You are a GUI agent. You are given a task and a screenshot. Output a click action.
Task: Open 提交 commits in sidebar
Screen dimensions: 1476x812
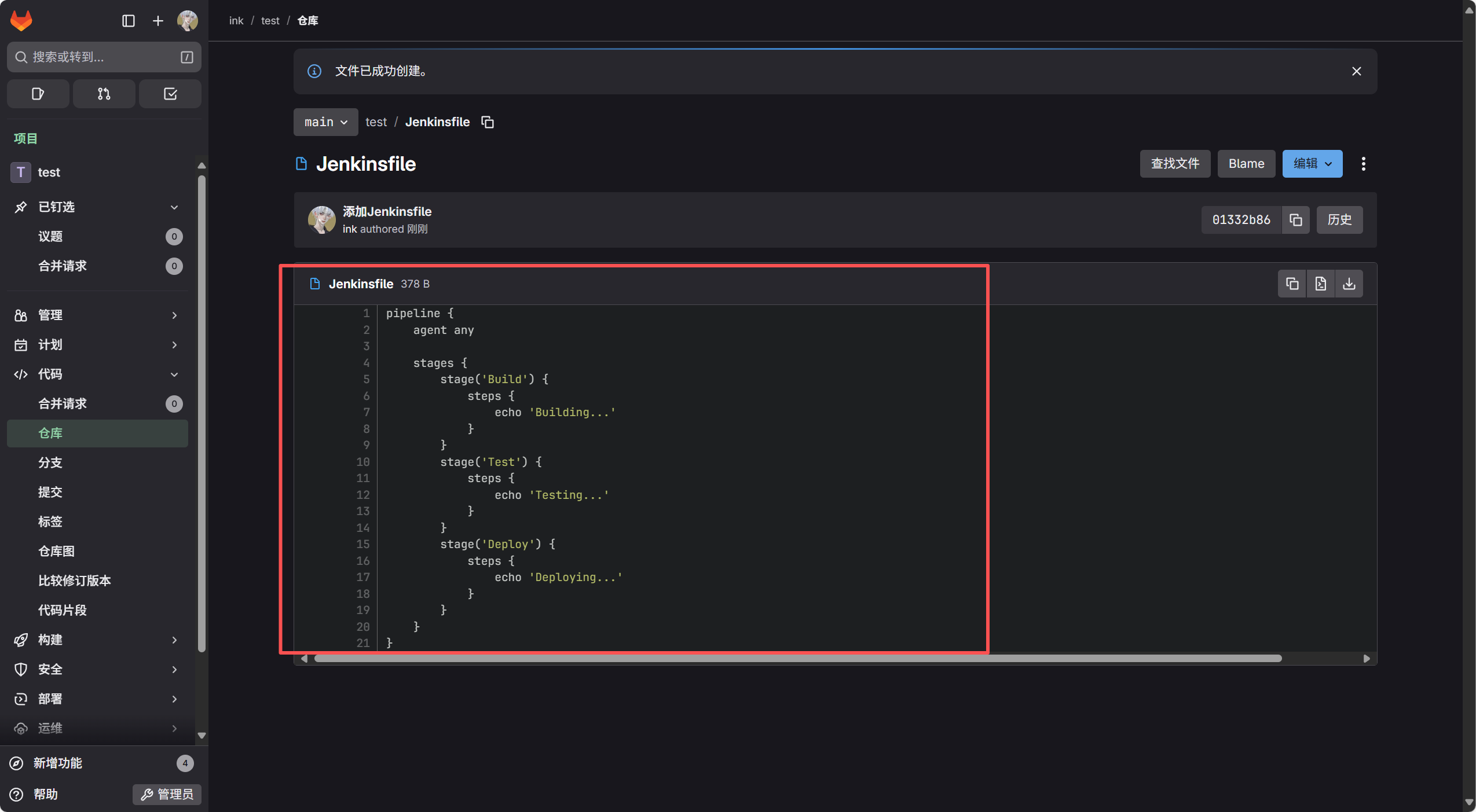pyautogui.click(x=50, y=492)
